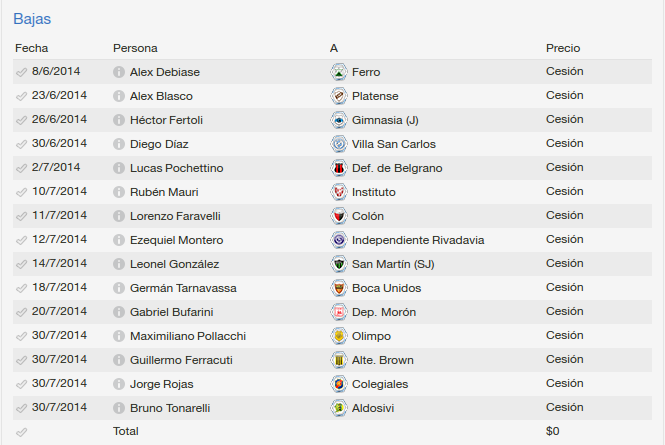The image size is (665, 445).
Task: Click the Aldosivi club crest icon
Action: click(x=339, y=408)
